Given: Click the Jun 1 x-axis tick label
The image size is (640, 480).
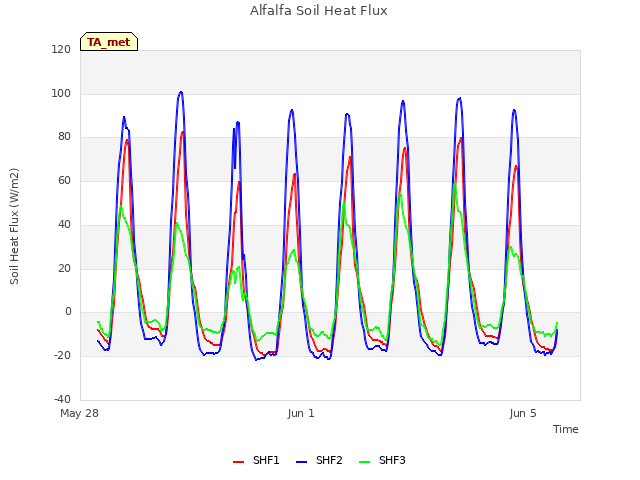Looking at the screenshot, I should tap(301, 413).
